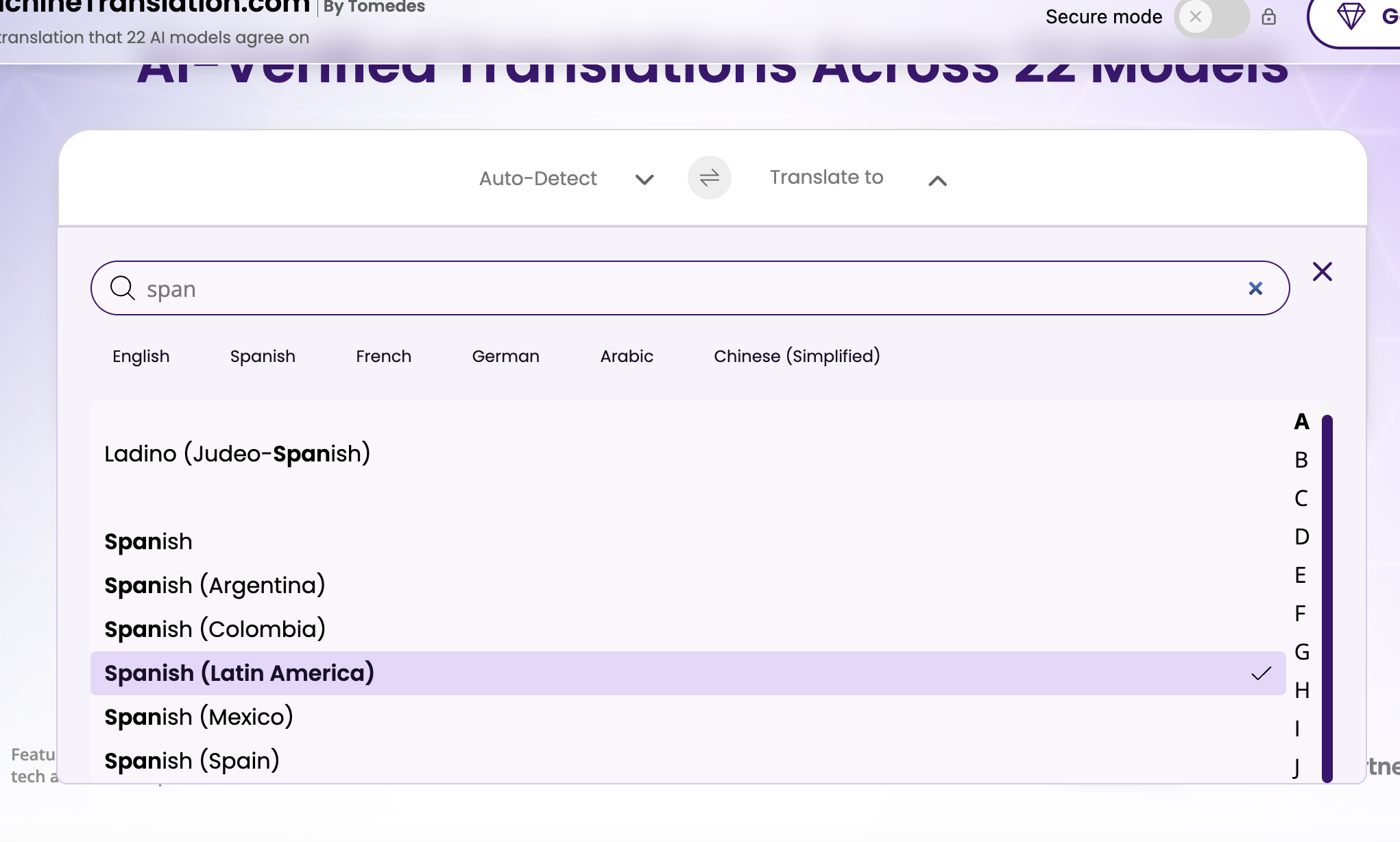Choose French from quick languages

(383, 357)
